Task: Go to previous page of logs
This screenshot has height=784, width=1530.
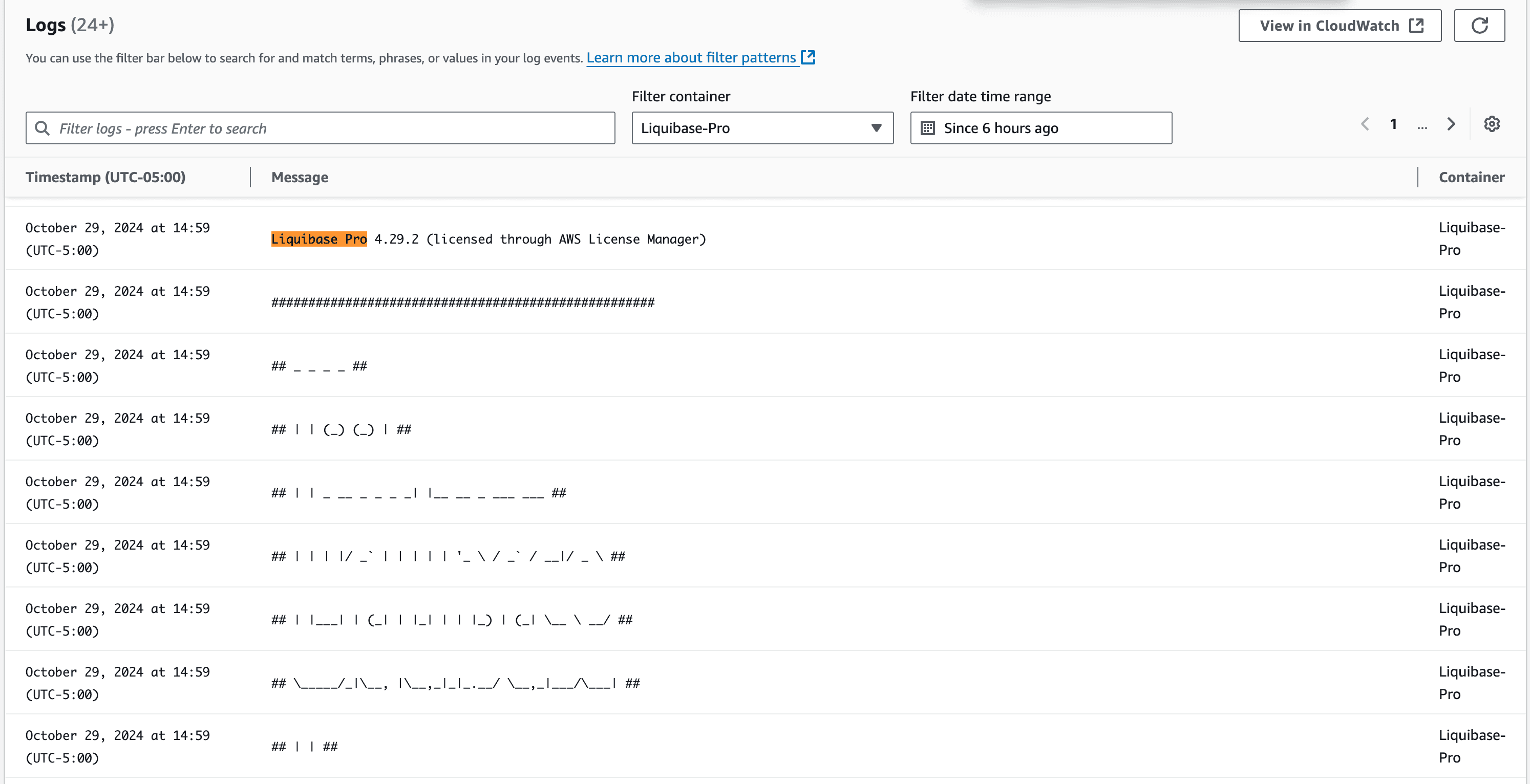Action: click(1365, 124)
